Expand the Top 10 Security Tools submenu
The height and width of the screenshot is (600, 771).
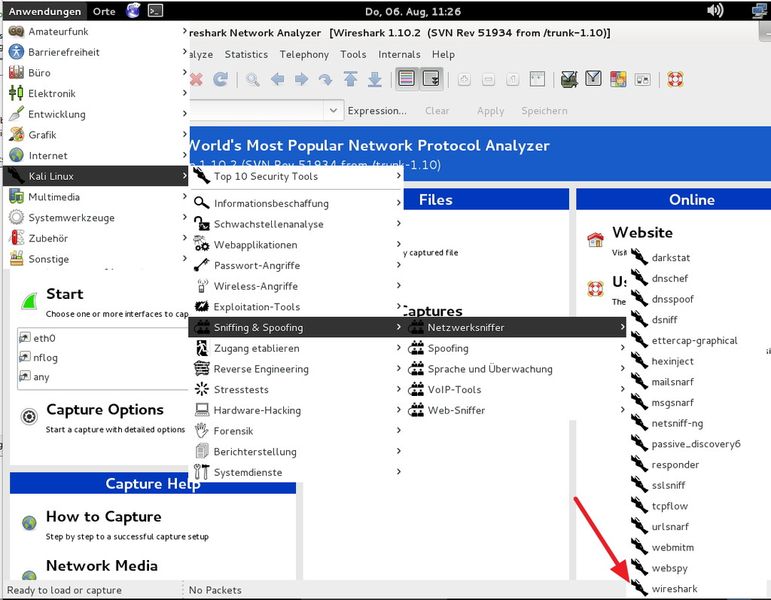pyautogui.click(x=297, y=177)
